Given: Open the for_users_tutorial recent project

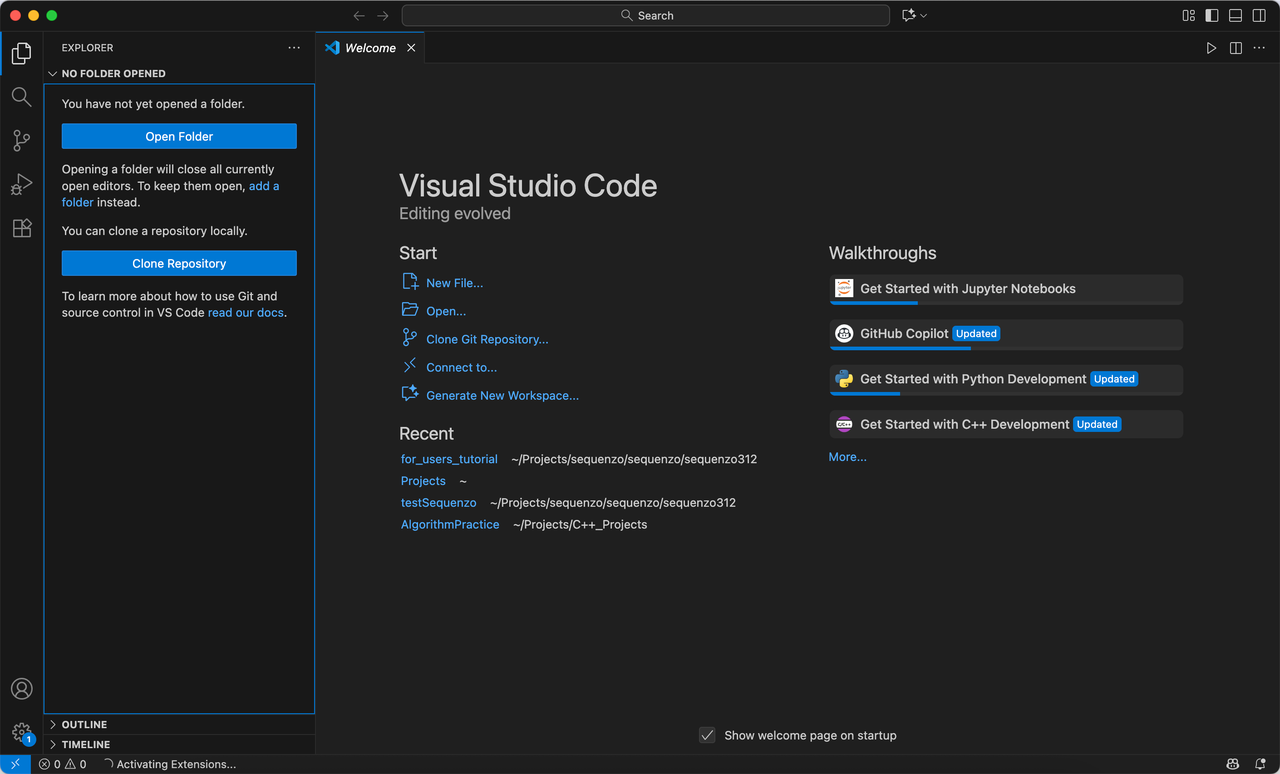Looking at the screenshot, I should (x=449, y=459).
